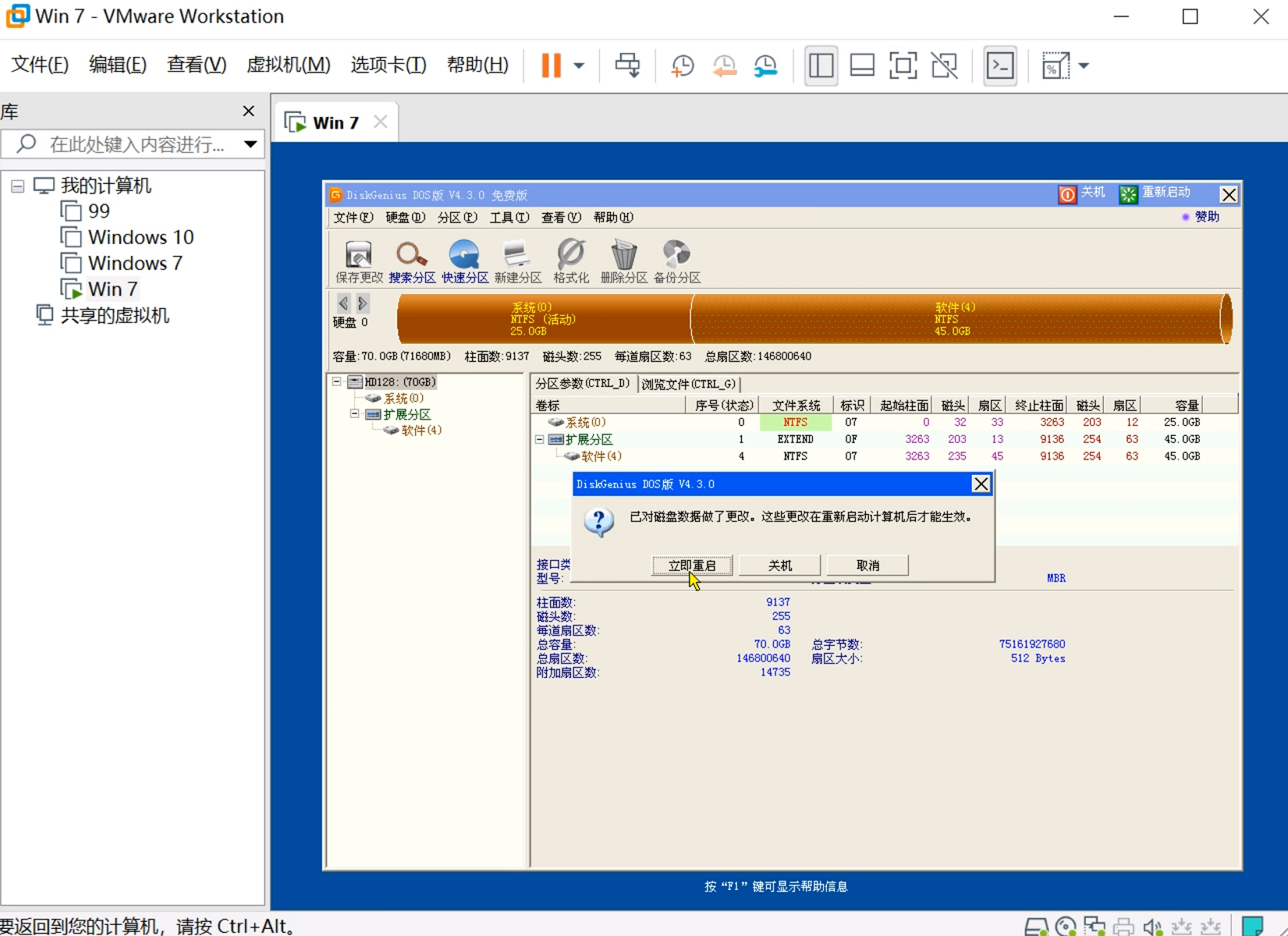Click the 备份分区 backup partition icon
Viewport: 1288px width, 936px height.
click(676, 261)
